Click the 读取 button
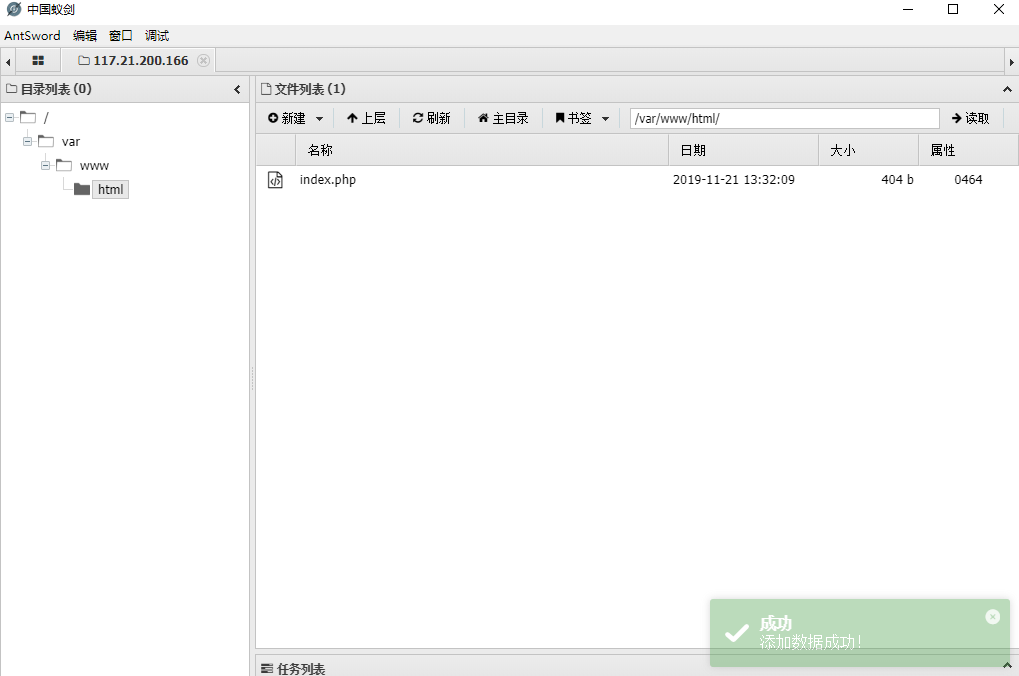Viewport: 1019px width, 676px height. point(970,118)
